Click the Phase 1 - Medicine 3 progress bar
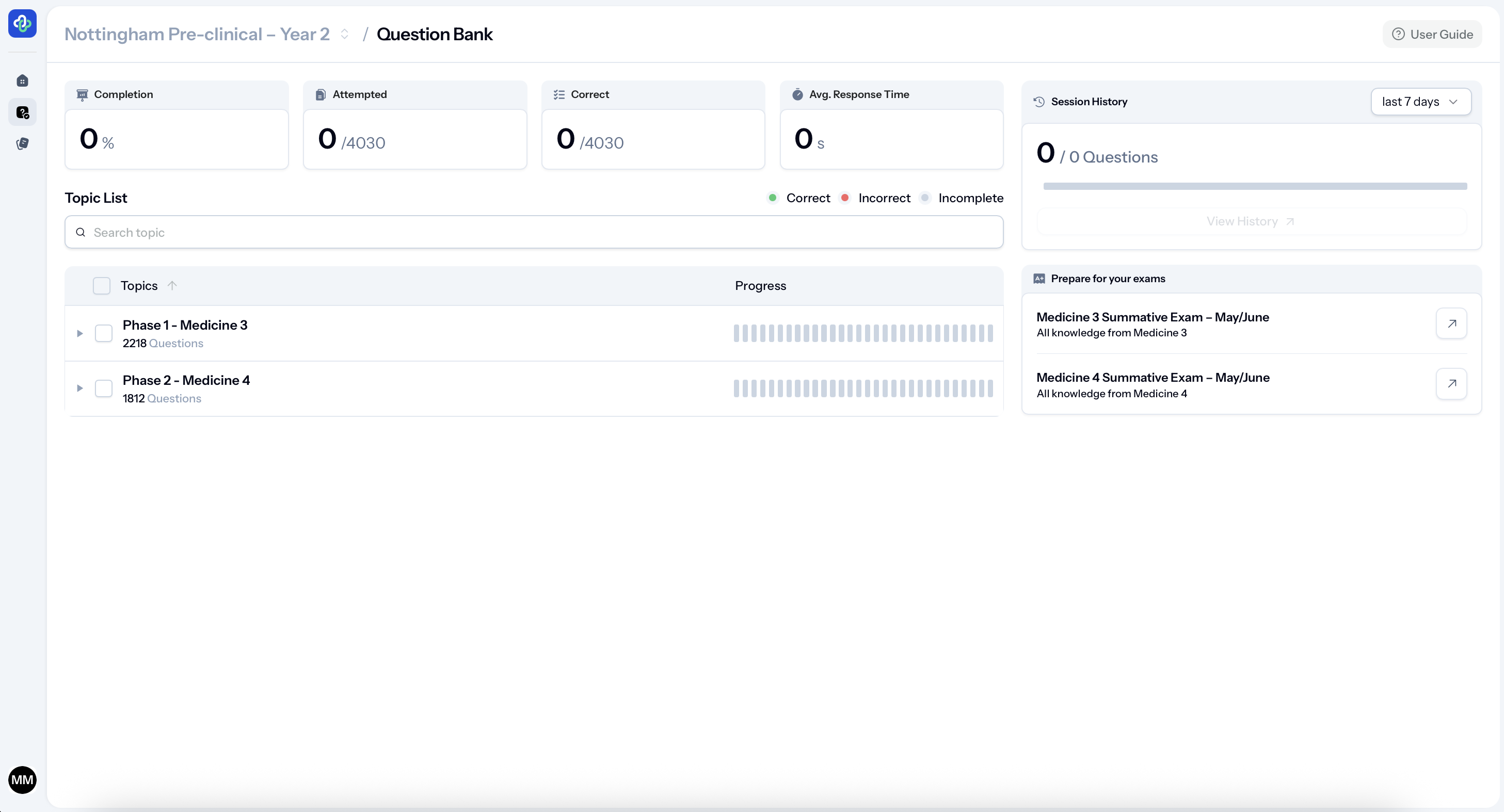 click(863, 333)
